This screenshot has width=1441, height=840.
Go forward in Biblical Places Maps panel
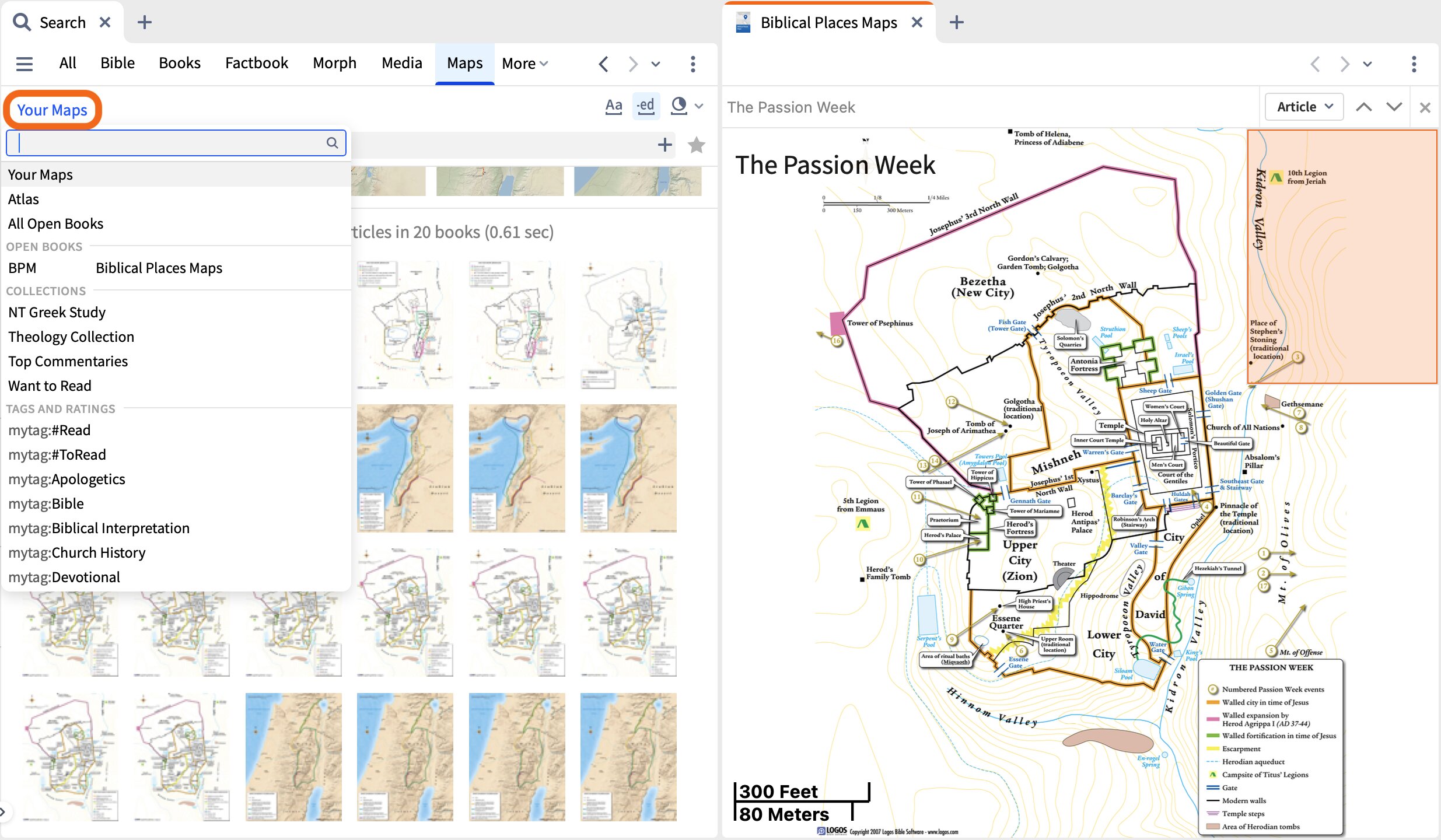(x=1344, y=64)
